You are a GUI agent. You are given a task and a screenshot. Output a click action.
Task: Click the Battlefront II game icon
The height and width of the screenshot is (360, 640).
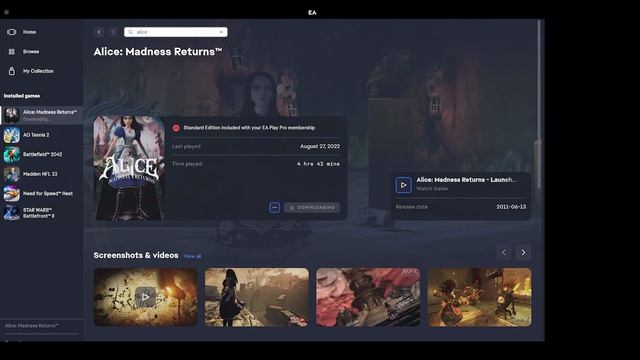click(11, 213)
